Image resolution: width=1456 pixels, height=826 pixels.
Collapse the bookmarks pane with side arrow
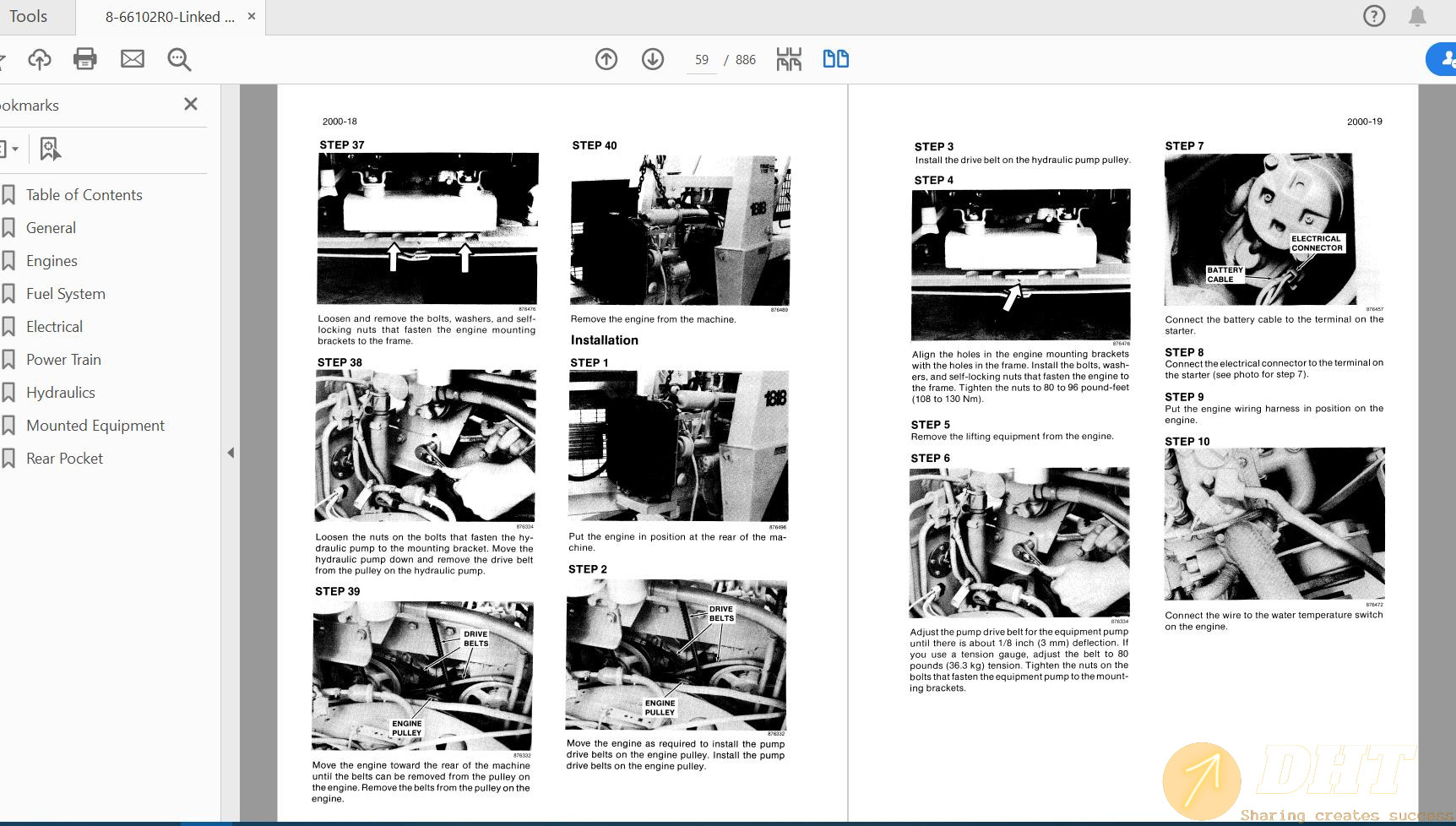[x=231, y=453]
